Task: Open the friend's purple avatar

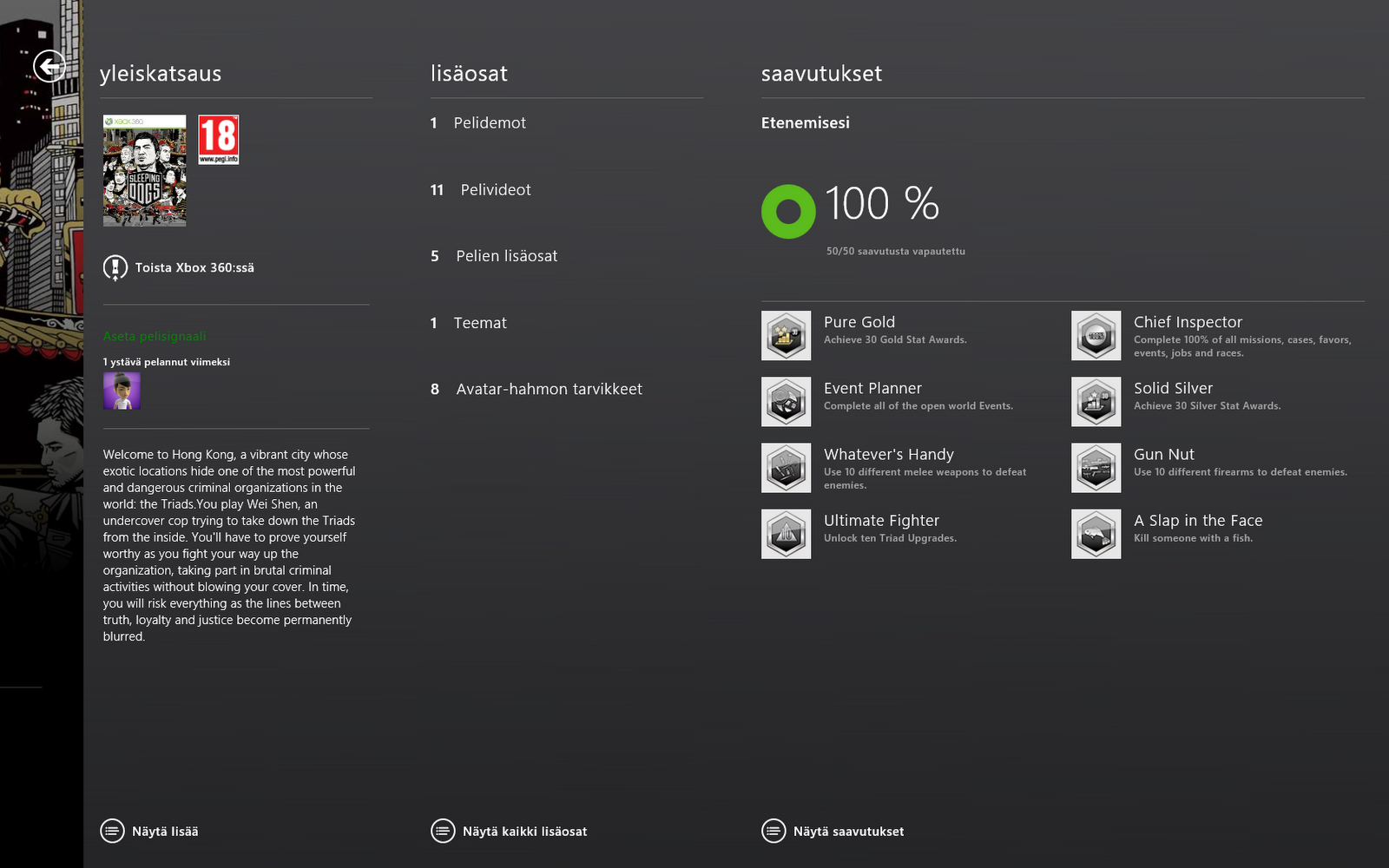Action: [x=122, y=391]
